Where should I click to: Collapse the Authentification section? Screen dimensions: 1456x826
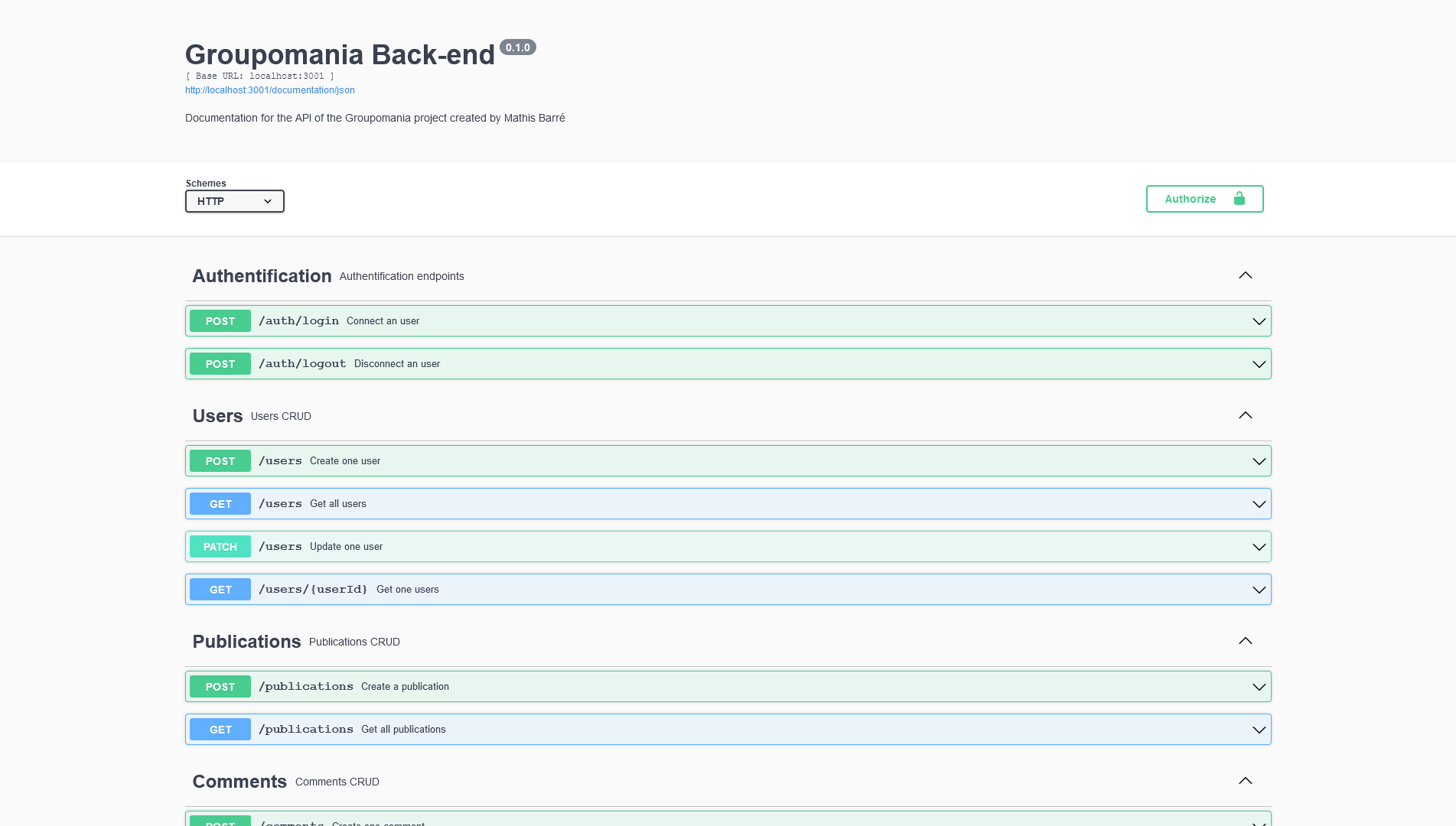pyautogui.click(x=1246, y=275)
